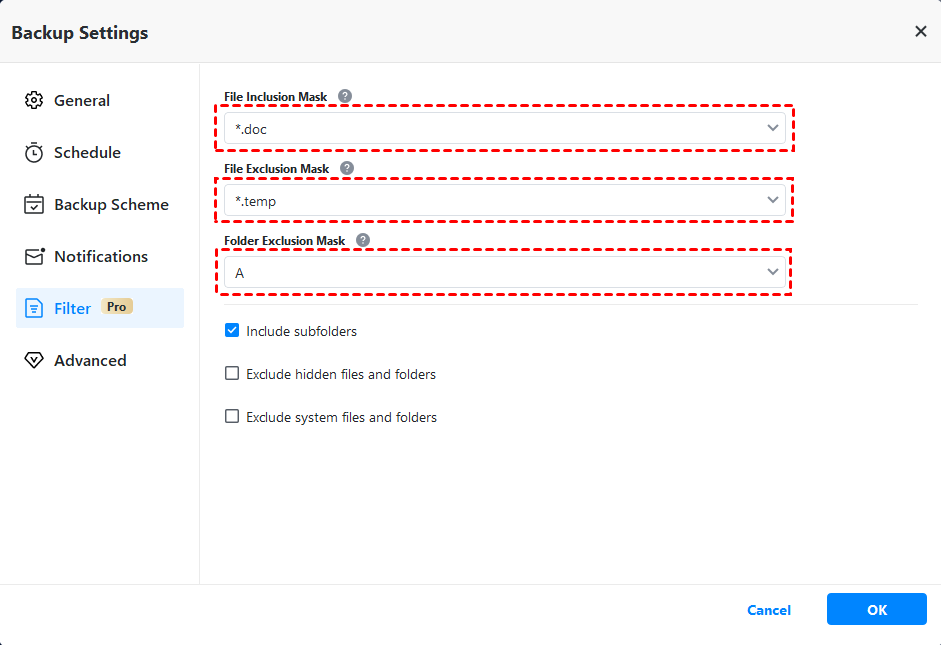Open the Backup Scheme section
Screen dimensions: 941x645
point(111,204)
